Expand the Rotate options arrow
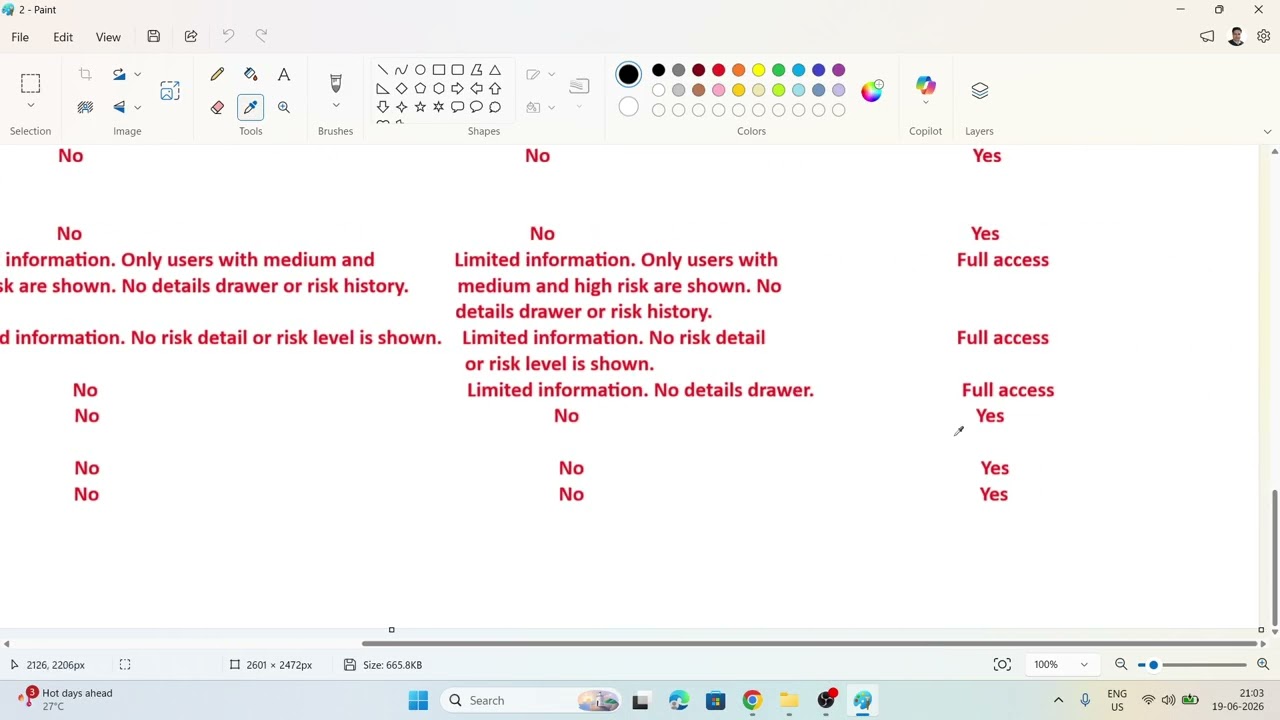Image resolution: width=1280 pixels, height=720 pixels. 137,75
